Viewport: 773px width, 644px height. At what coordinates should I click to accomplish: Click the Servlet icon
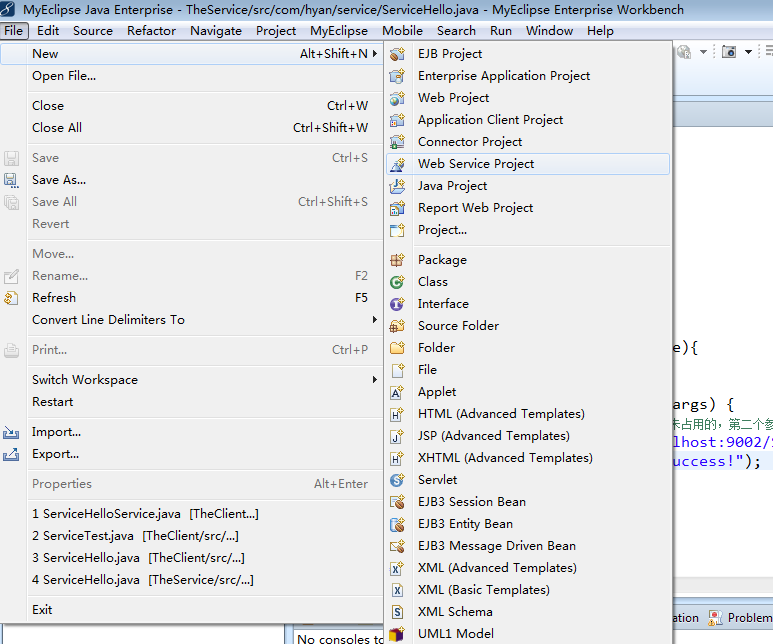click(397, 480)
